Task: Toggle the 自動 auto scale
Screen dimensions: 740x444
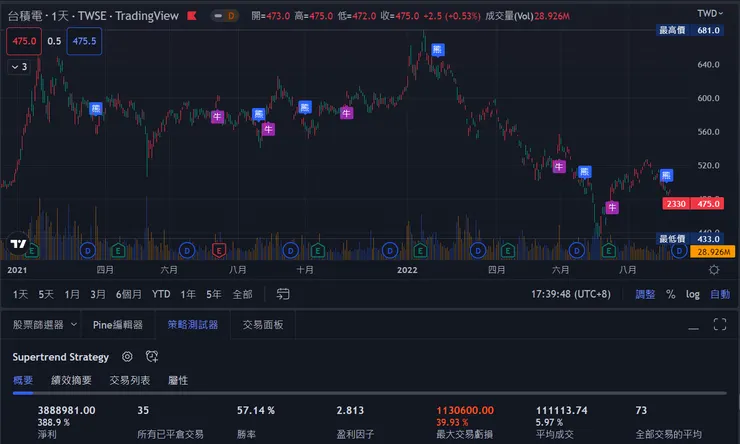Action: pyautogui.click(x=720, y=294)
